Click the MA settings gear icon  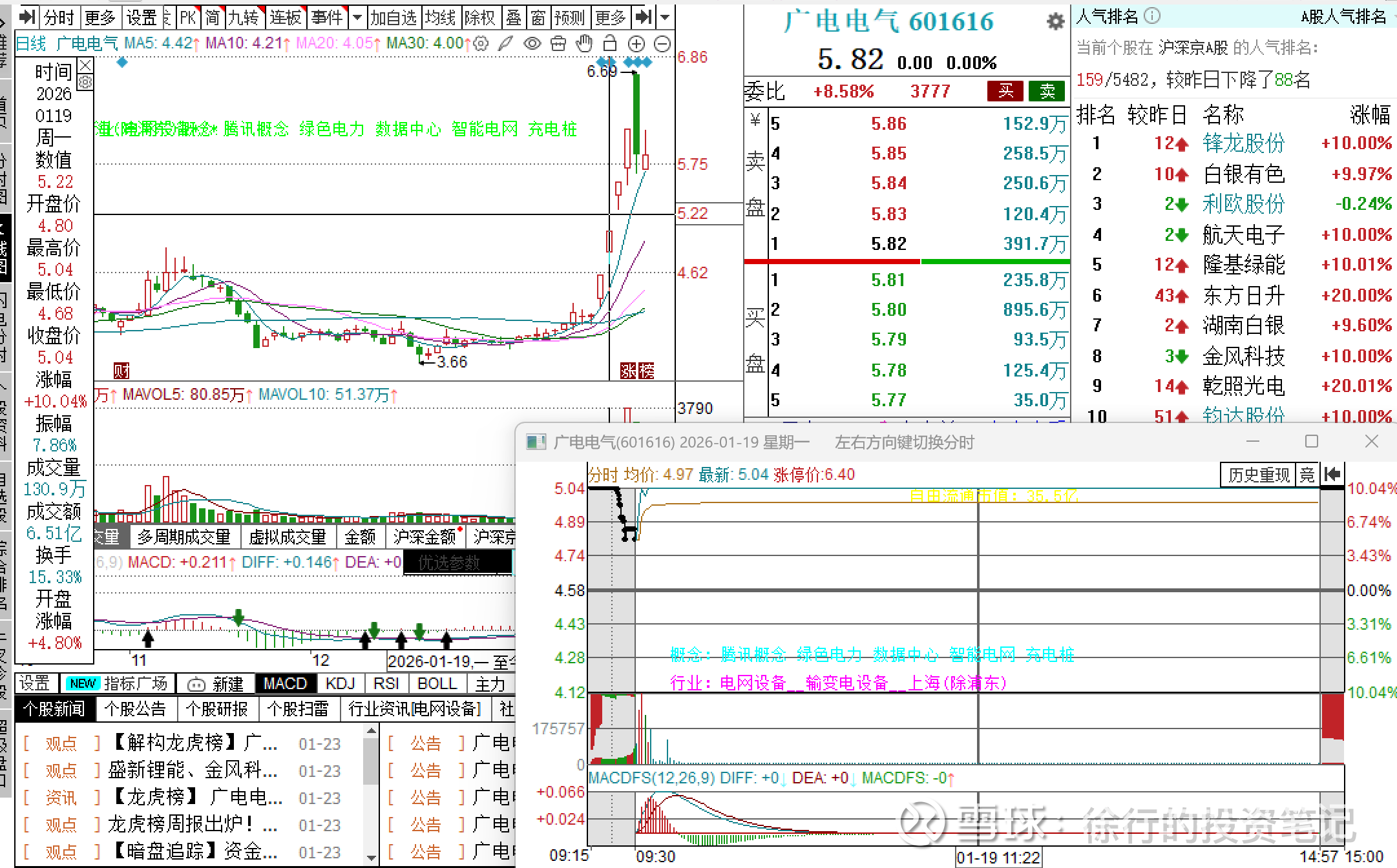point(481,44)
